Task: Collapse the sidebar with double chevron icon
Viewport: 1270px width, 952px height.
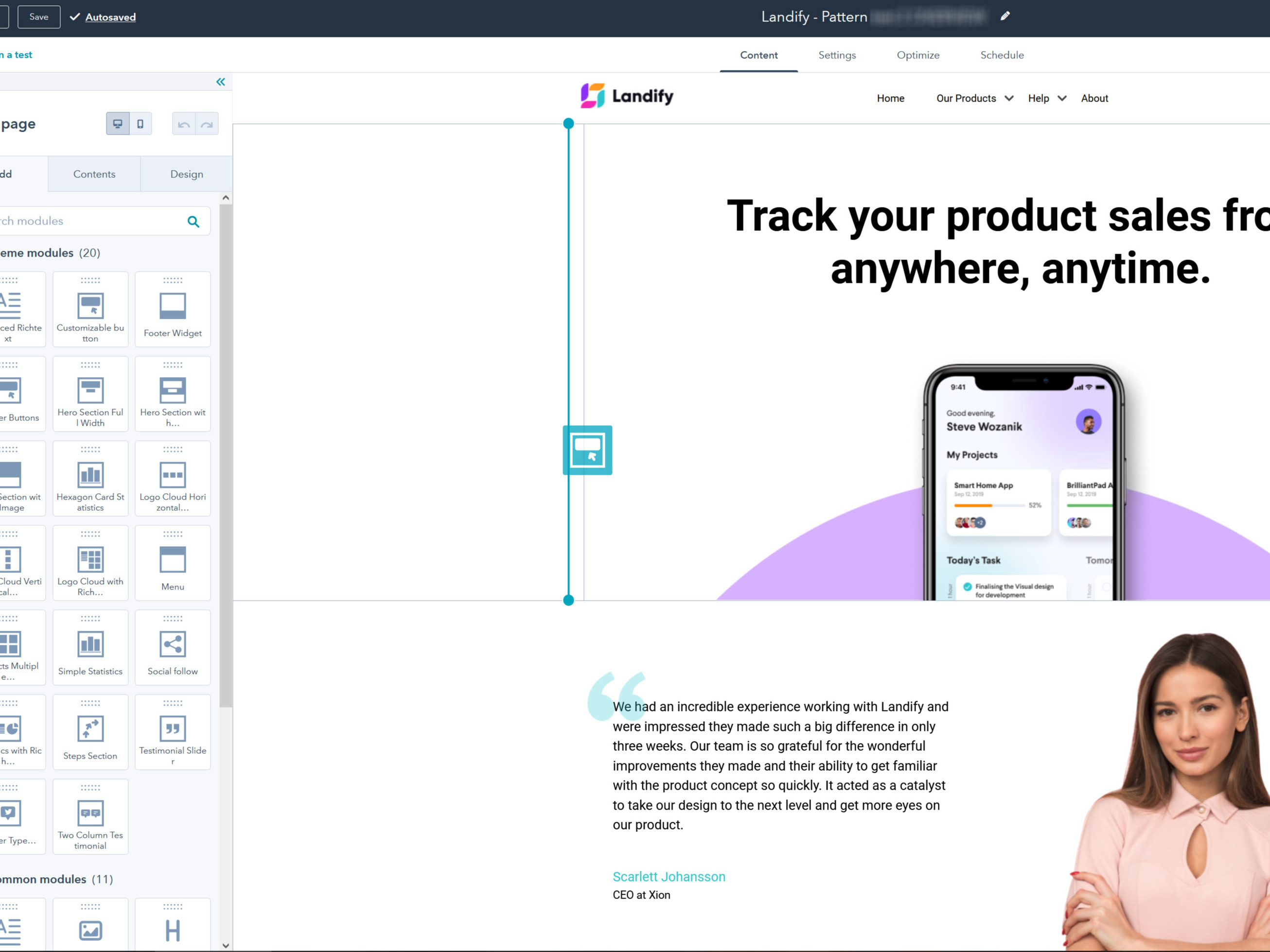Action: click(x=220, y=82)
